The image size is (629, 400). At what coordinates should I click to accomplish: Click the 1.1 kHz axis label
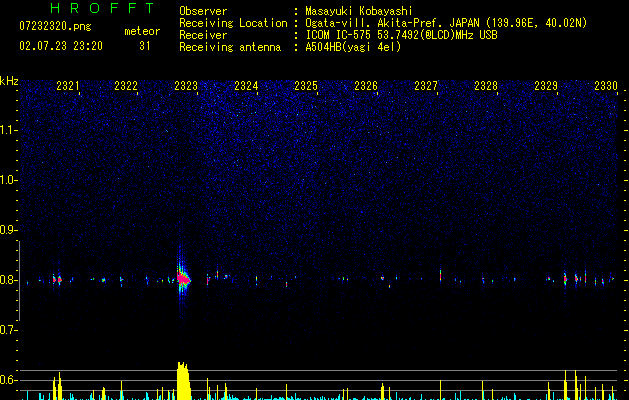pos(8,130)
